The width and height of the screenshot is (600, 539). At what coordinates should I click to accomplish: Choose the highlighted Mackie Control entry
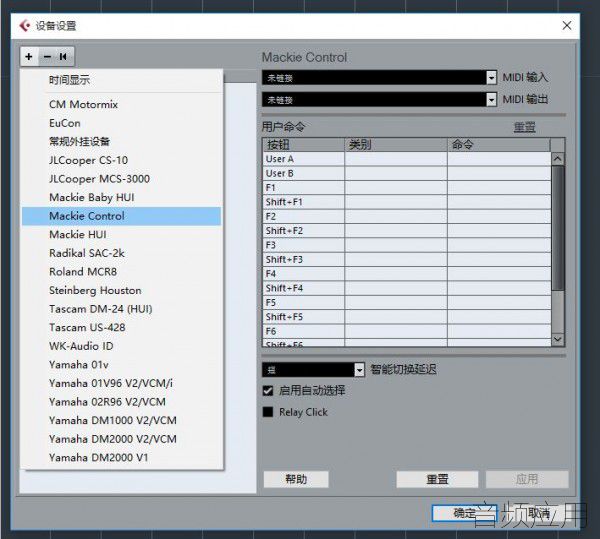122,216
